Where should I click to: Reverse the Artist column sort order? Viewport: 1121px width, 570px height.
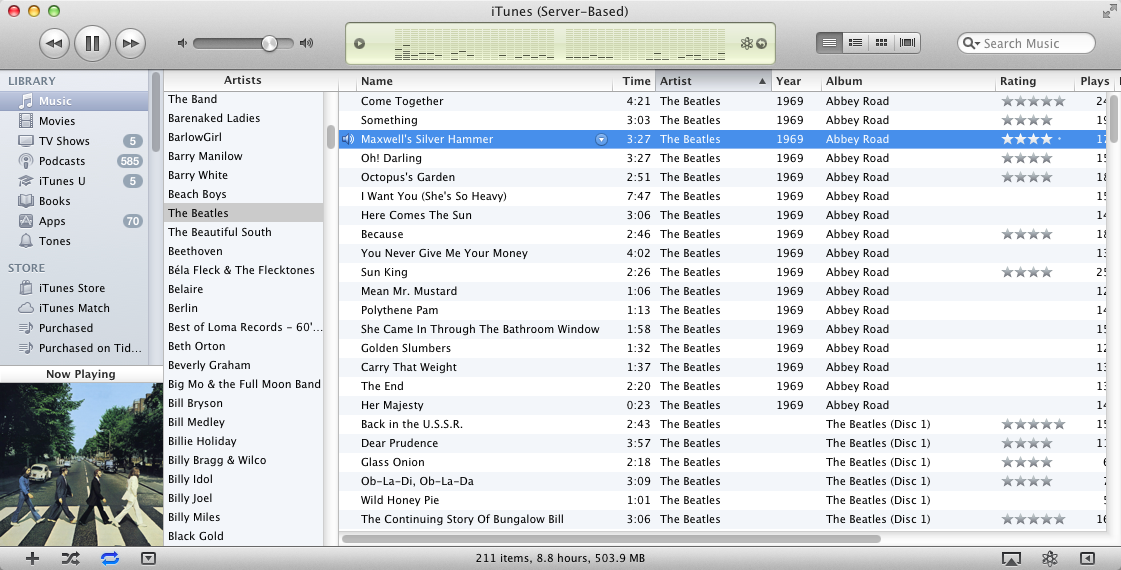[713, 82]
